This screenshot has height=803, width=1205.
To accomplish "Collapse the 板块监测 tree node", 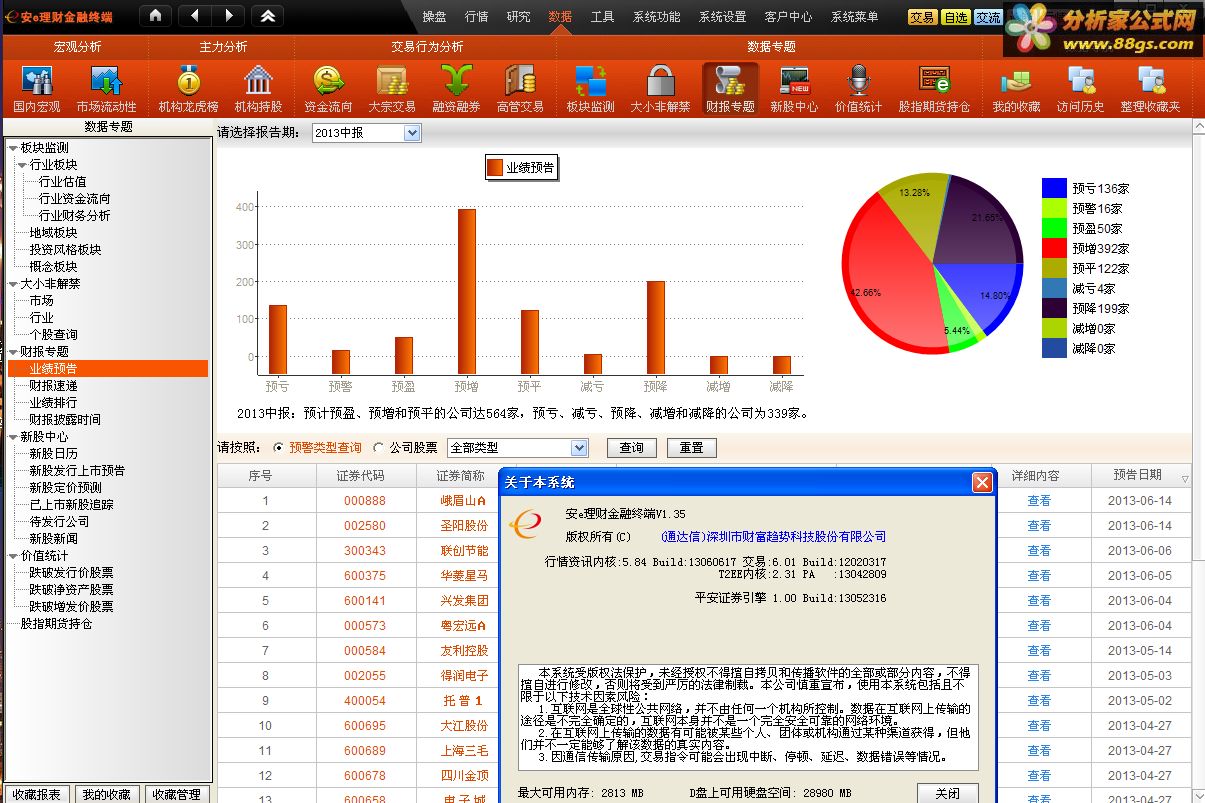I will 13,148.
